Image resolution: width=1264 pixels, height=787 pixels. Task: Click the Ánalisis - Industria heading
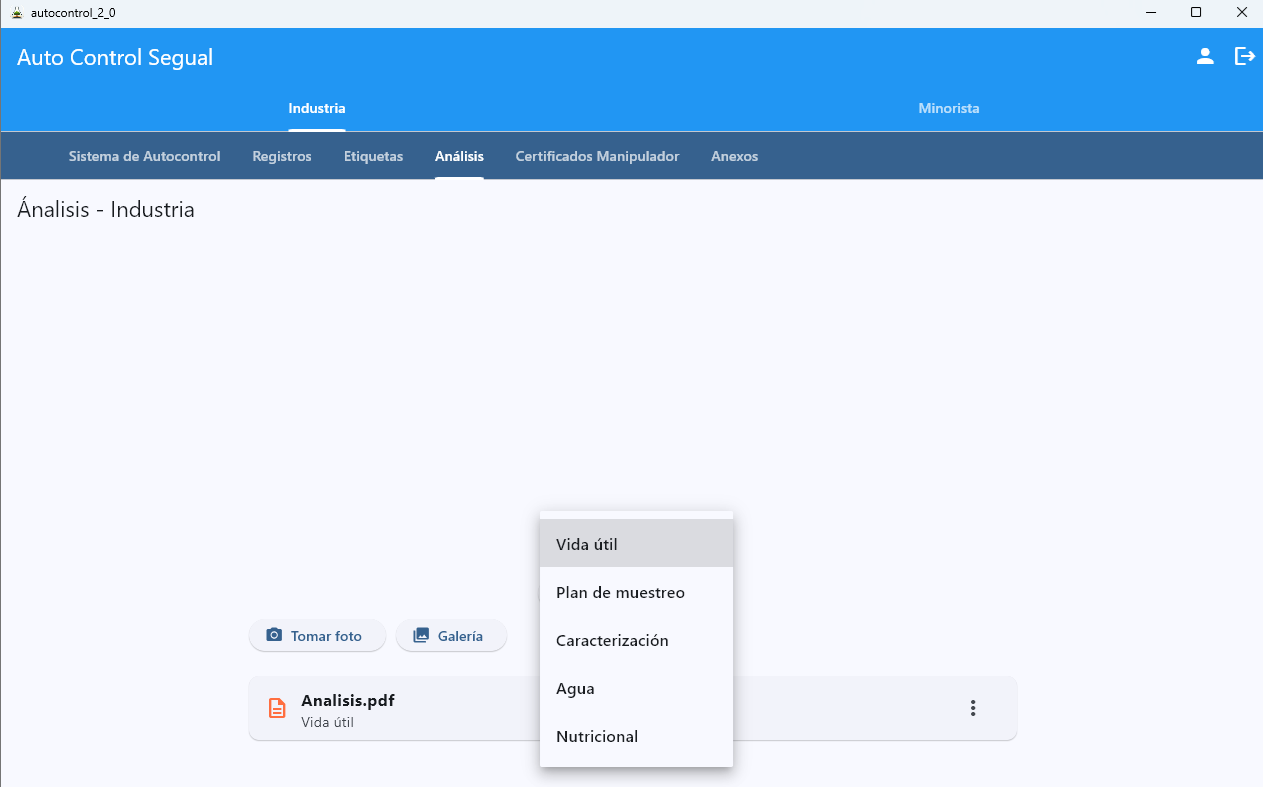(106, 210)
